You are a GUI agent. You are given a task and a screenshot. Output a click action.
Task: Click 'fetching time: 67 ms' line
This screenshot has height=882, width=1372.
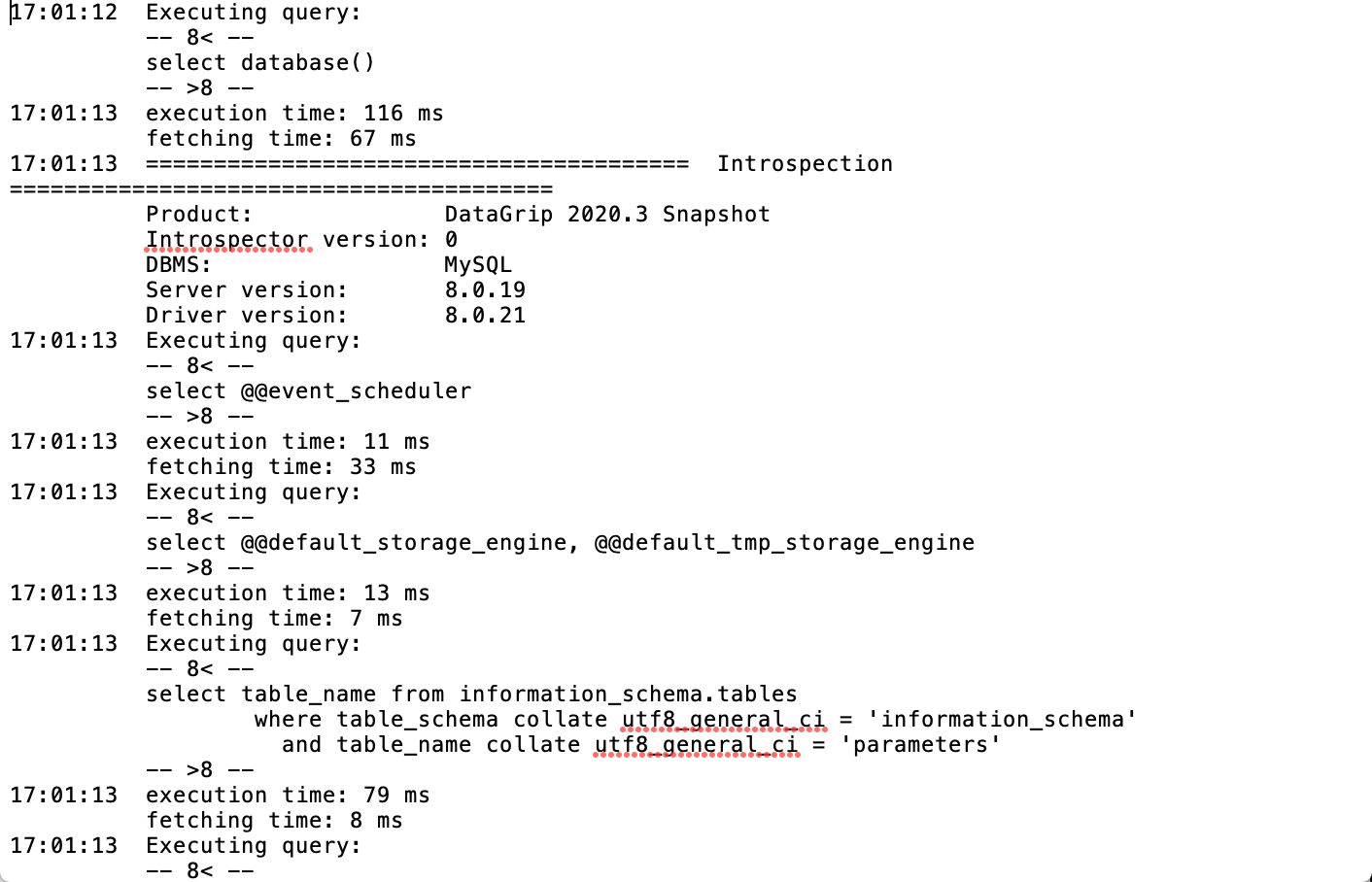(x=281, y=139)
